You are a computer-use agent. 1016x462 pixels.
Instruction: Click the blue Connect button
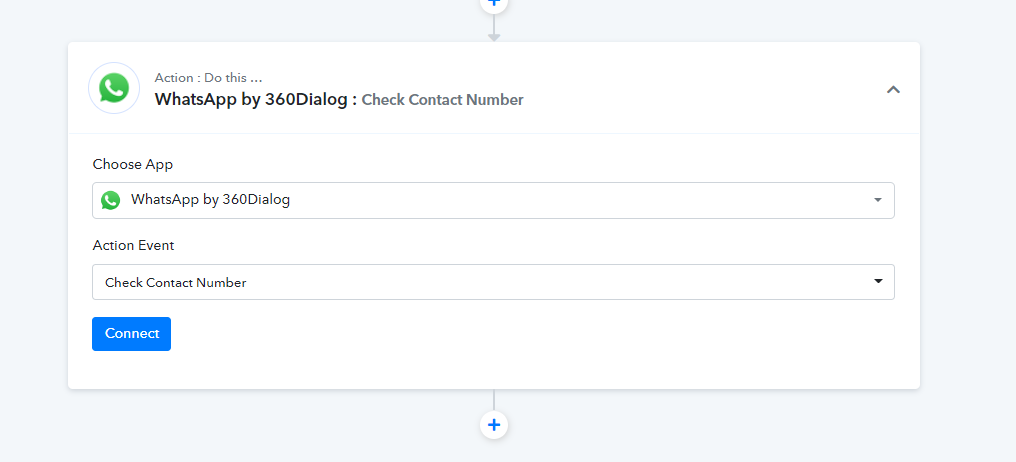(132, 334)
